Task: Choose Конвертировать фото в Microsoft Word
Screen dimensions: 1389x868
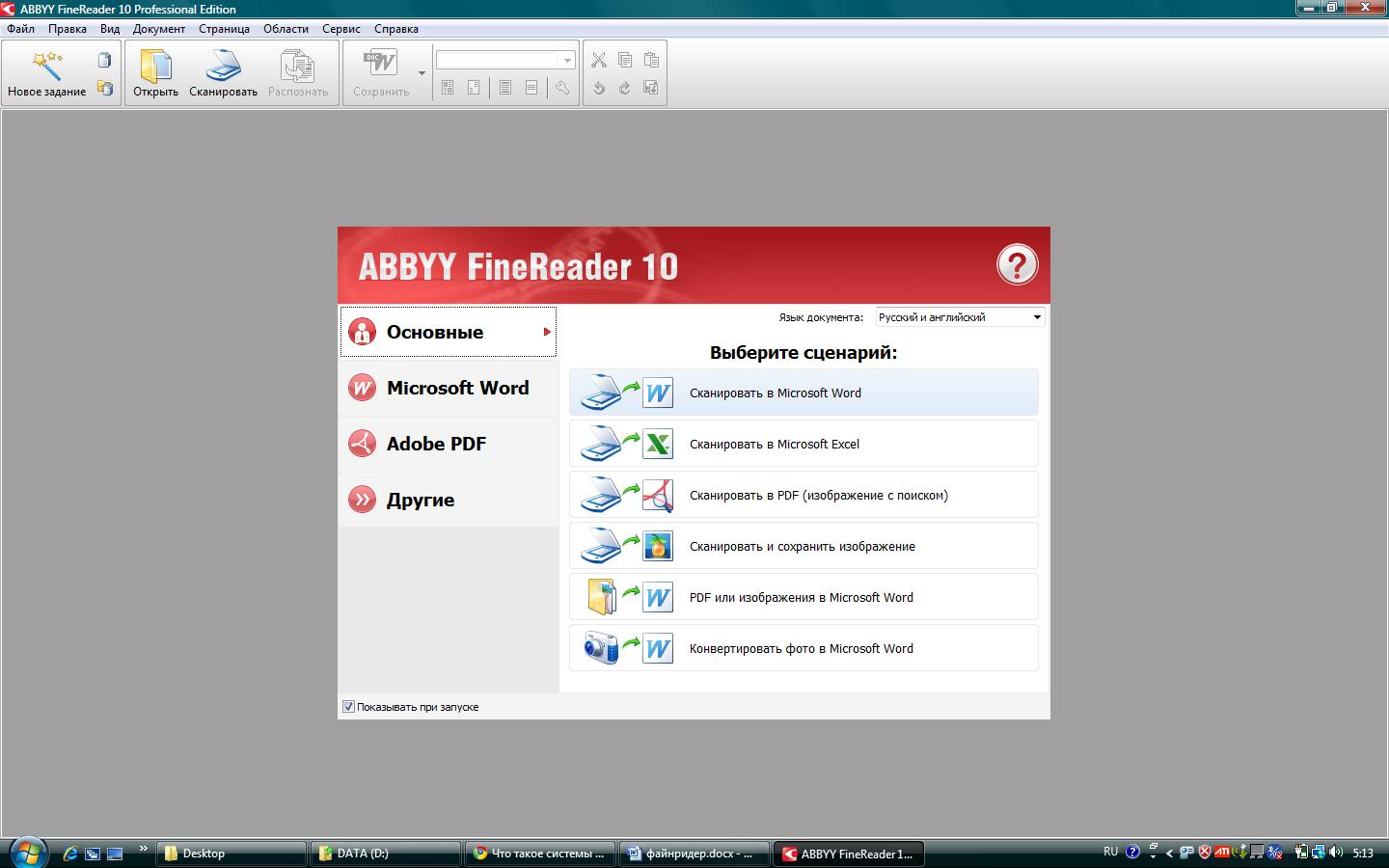Action: click(x=803, y=648)
